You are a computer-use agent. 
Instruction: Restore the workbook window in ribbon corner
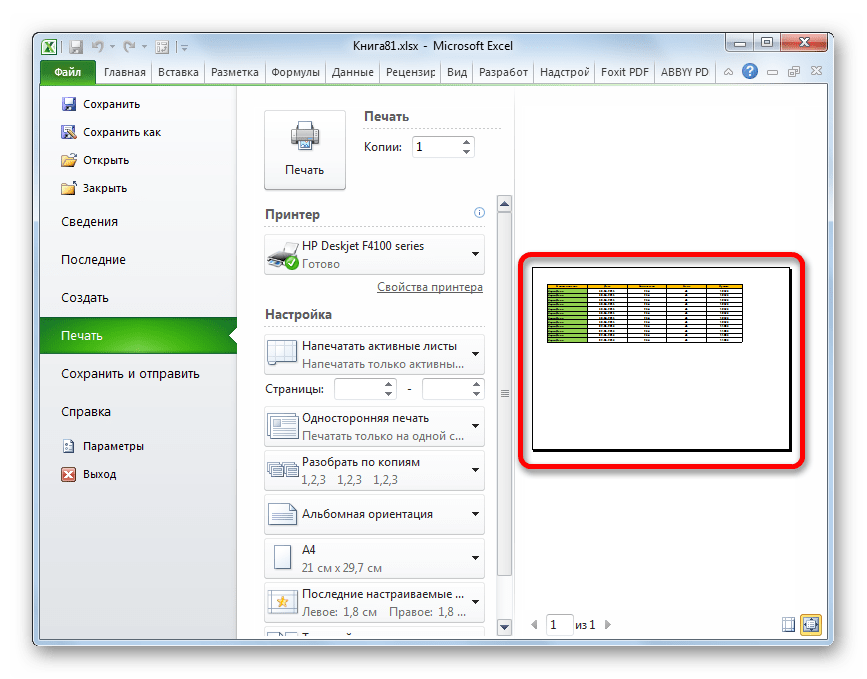tap(794, 72)
